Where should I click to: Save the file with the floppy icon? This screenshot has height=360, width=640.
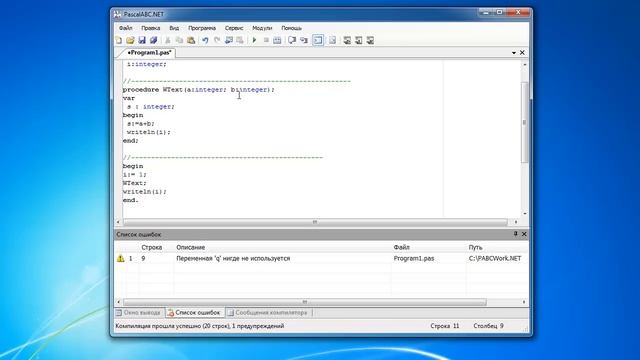click(142, 40)
